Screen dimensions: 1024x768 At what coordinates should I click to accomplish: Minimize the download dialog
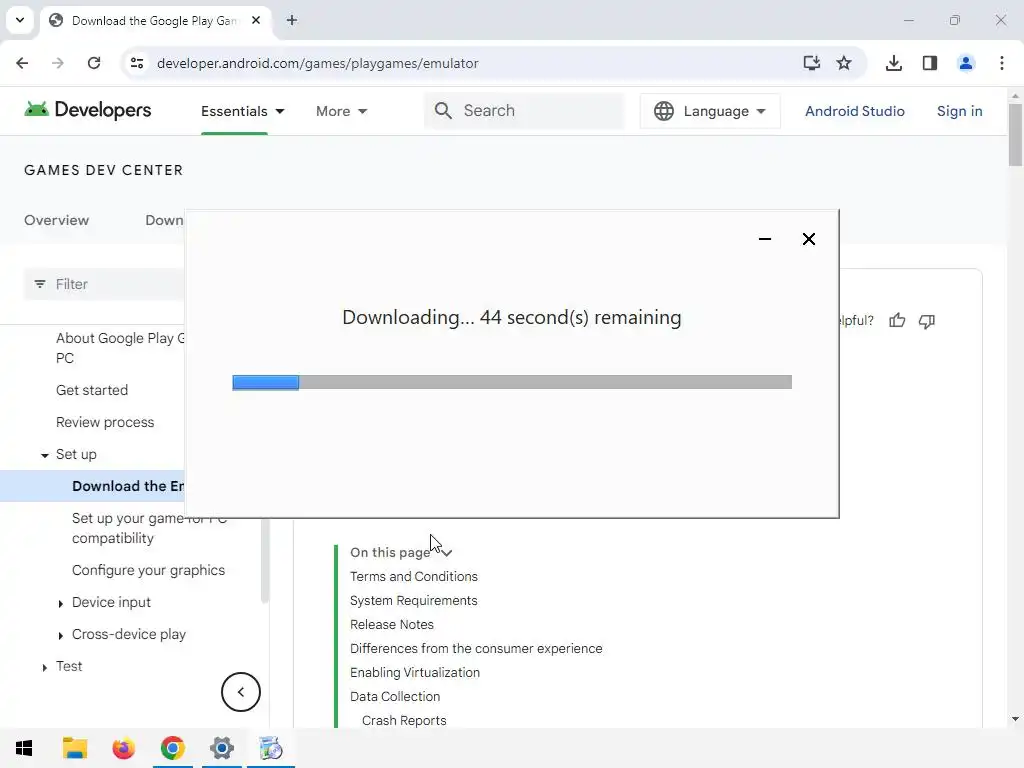tap(765, 239)
